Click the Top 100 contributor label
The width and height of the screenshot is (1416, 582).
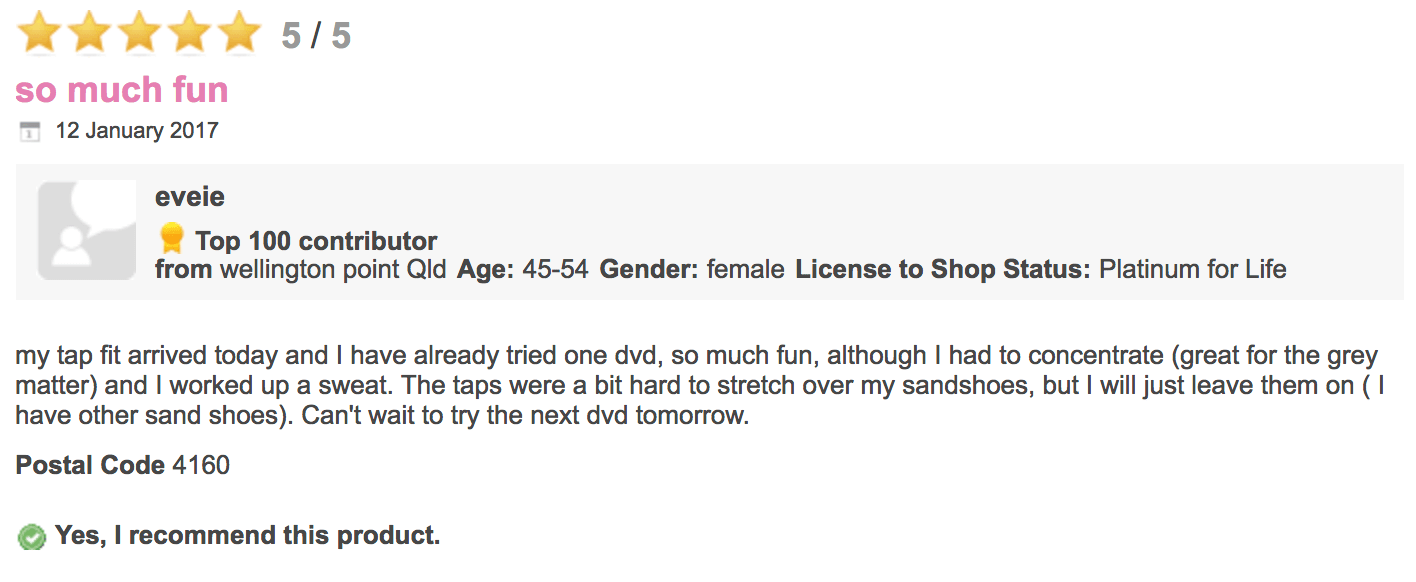pyautogui.click(x=316, y=241)
